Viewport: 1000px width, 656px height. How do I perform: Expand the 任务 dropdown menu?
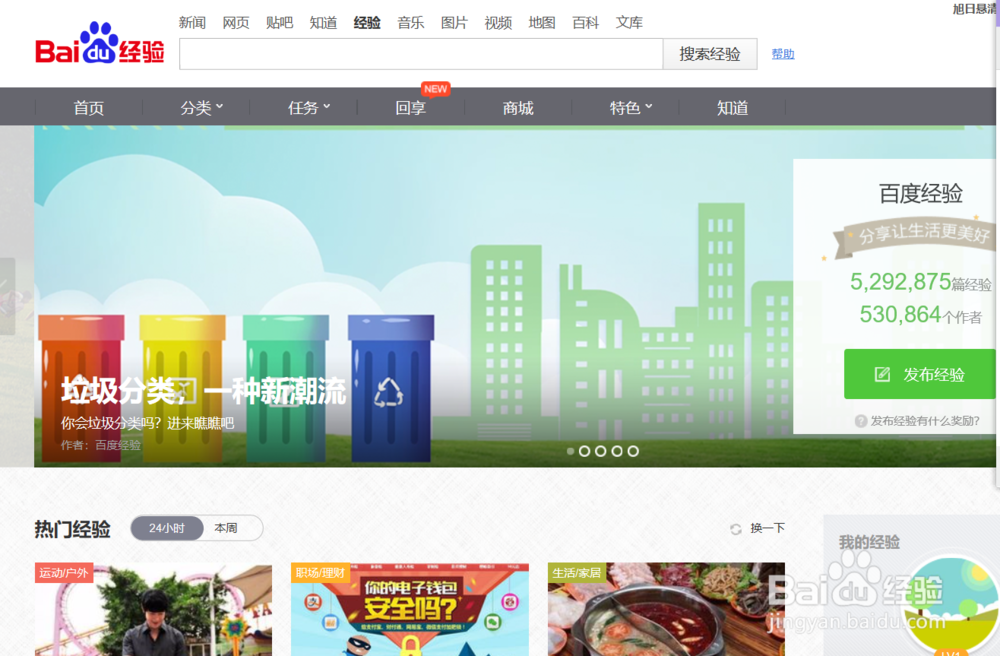tap(309, 108)
